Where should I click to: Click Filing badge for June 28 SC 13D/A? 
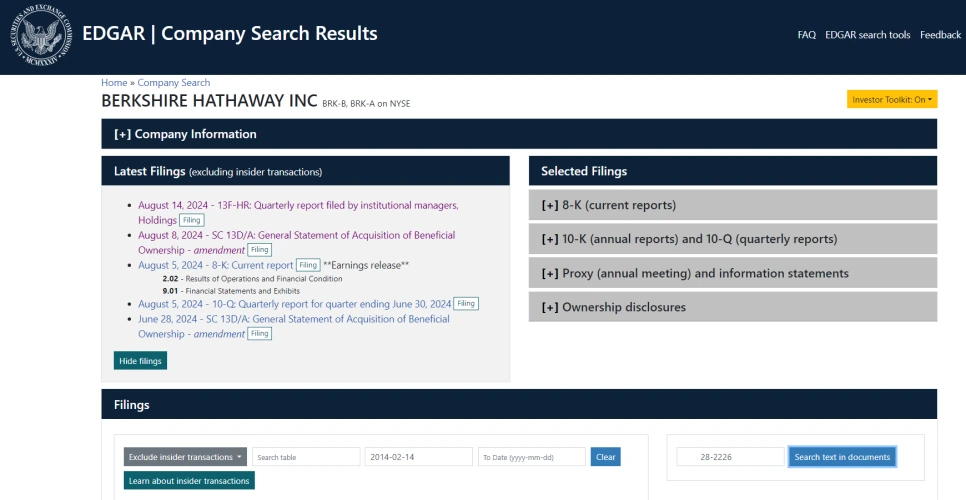pos(259,334)
